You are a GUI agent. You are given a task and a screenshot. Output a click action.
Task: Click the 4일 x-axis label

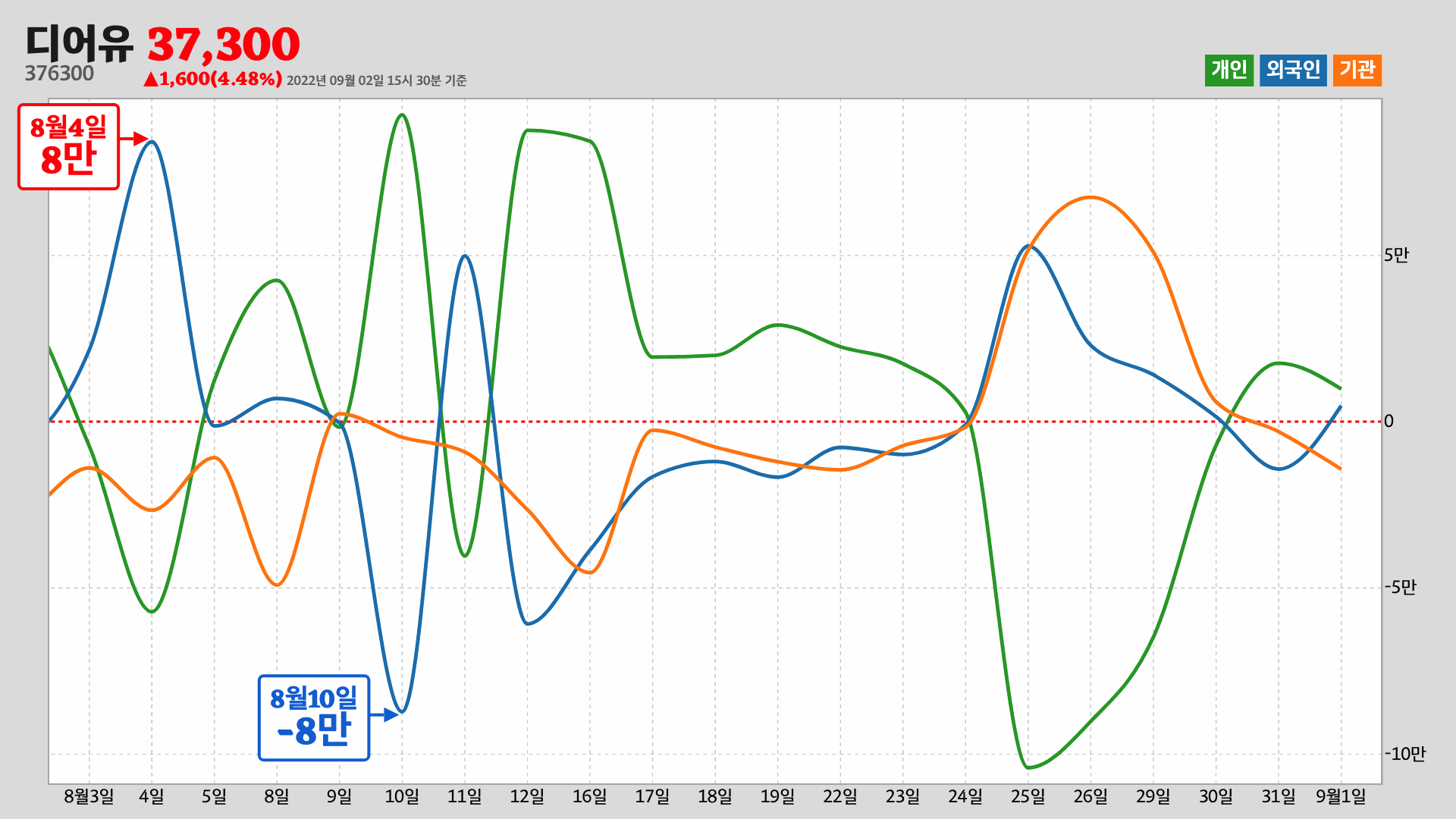click(152, 796)
